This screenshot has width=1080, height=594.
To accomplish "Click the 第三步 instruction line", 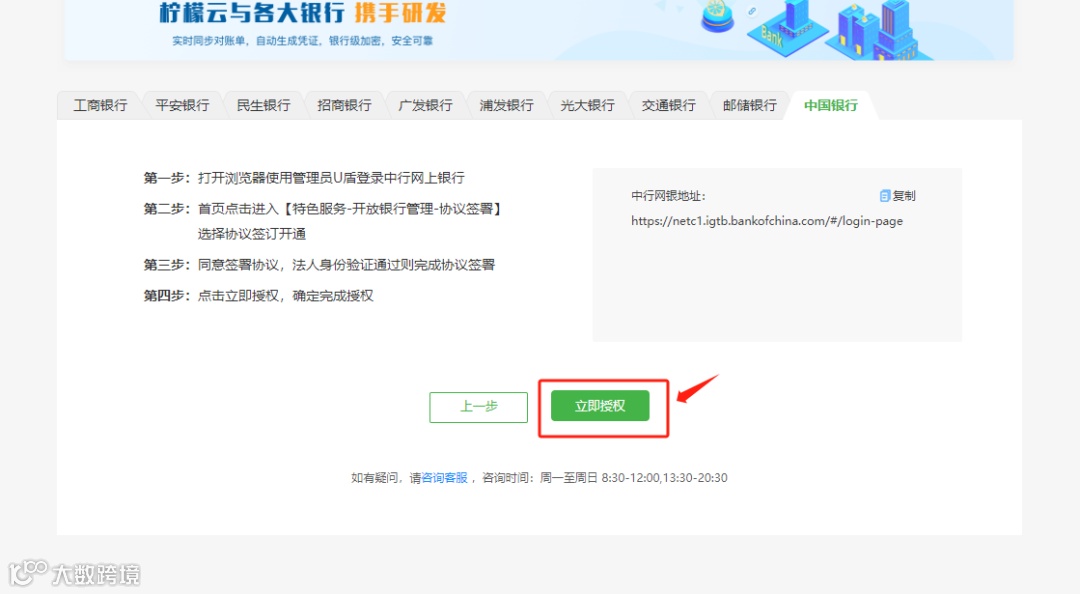I will point(319,265).
